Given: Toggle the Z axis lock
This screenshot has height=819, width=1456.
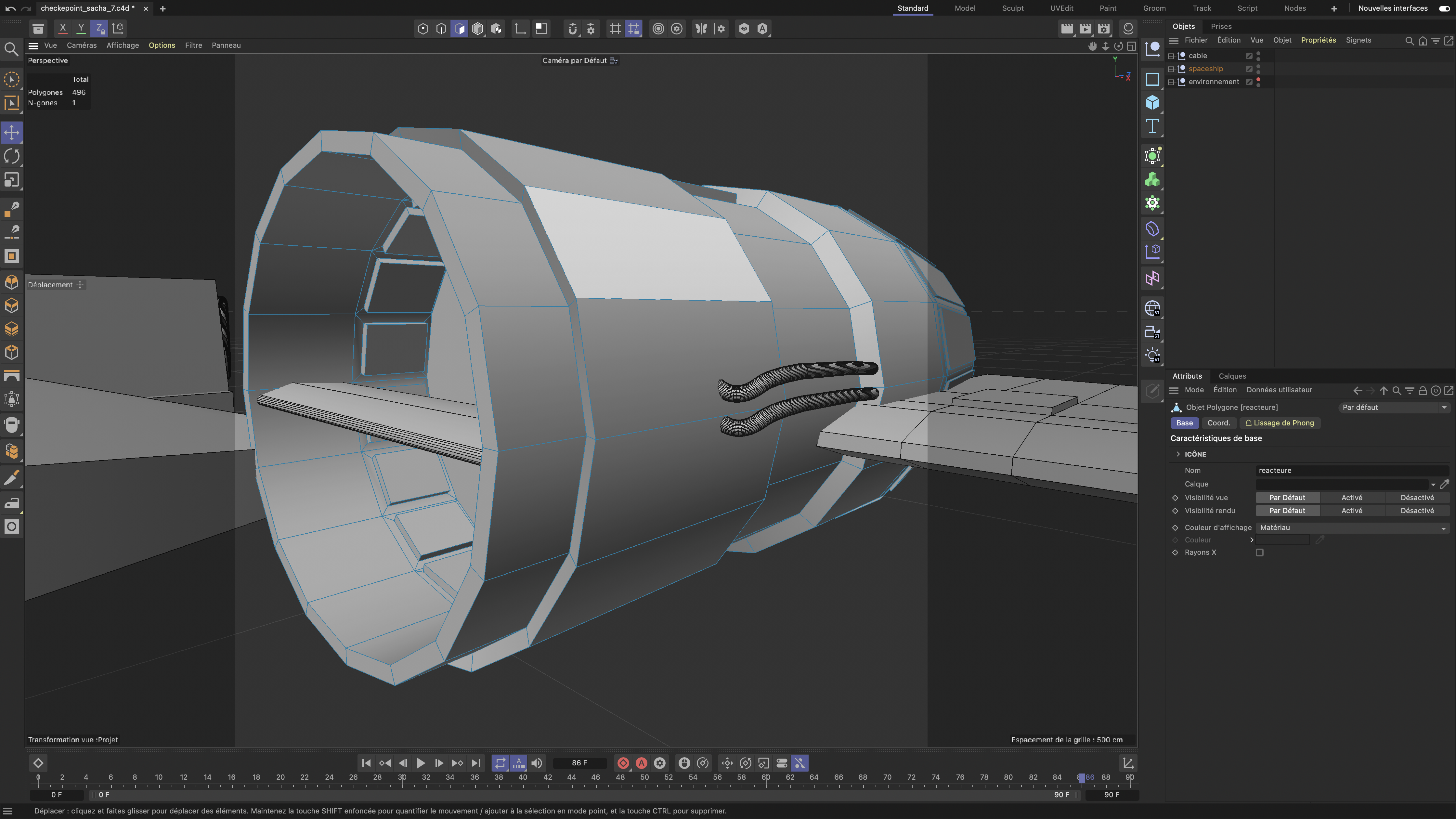Looking at the screenshot, I should pyautogui.click(x=99, y=28).
